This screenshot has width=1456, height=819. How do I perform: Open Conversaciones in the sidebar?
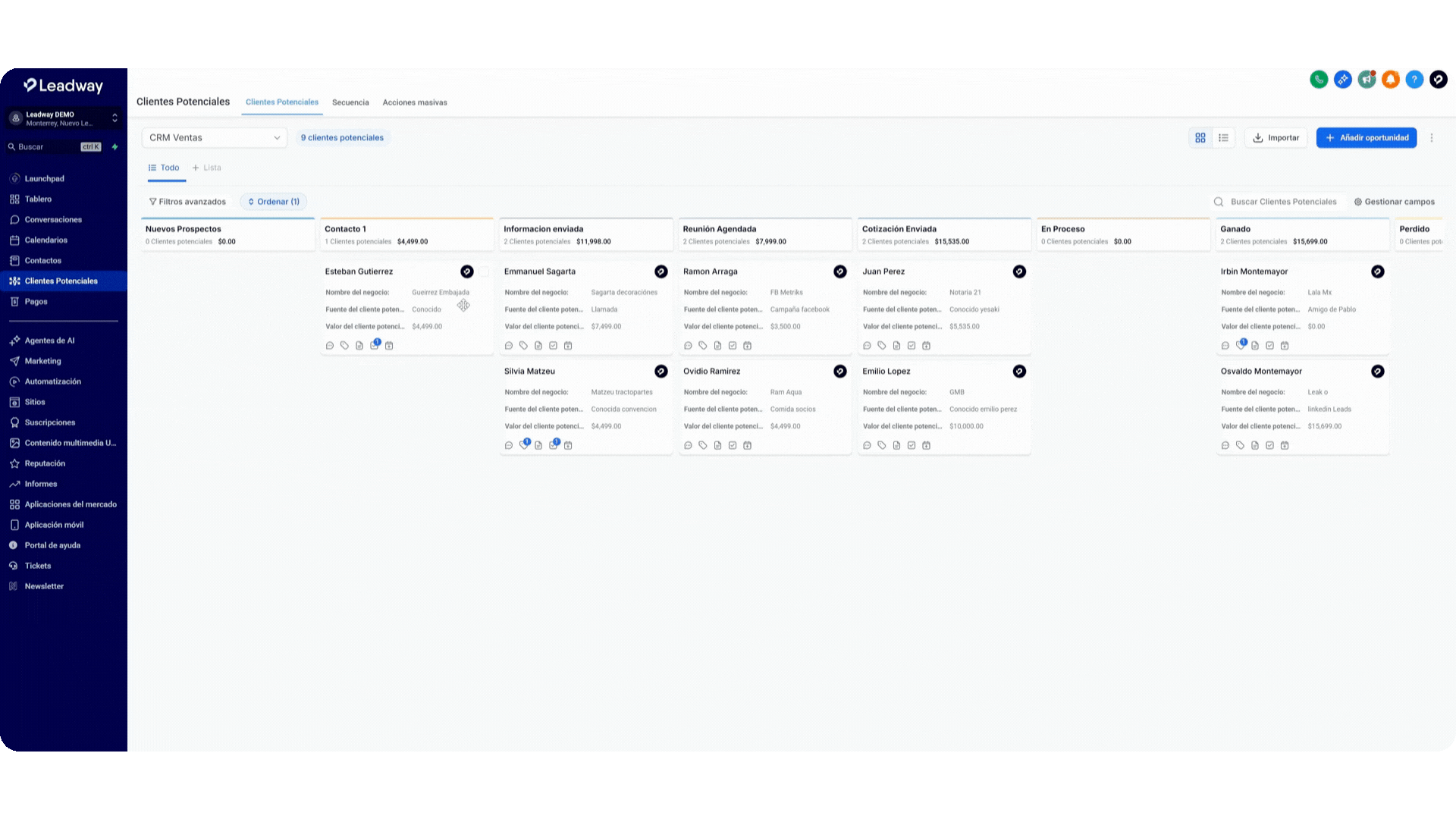pyautogui.click(x=53, y=220)
